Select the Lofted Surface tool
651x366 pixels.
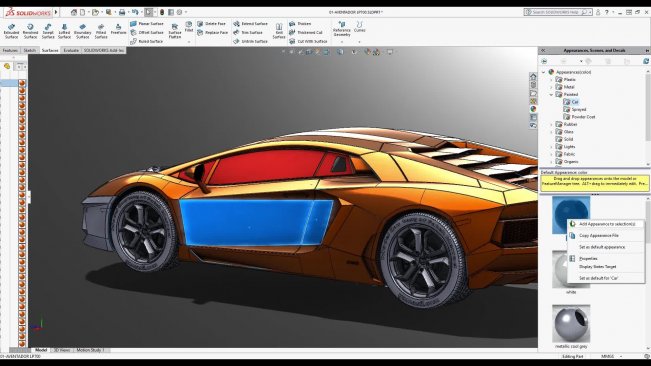coord(64,32)
